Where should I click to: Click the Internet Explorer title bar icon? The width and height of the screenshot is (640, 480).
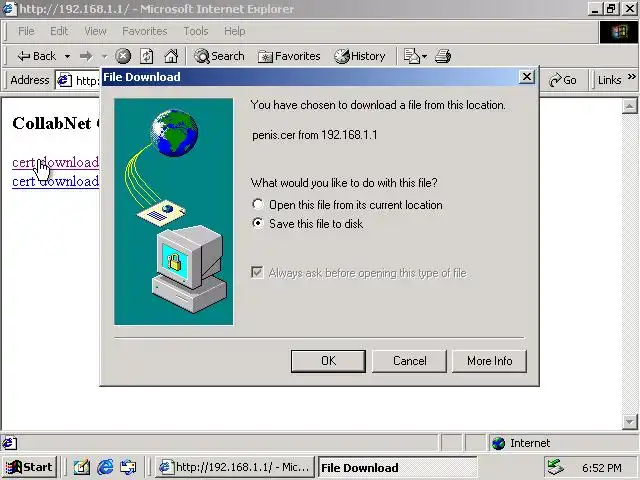point(9,9)
